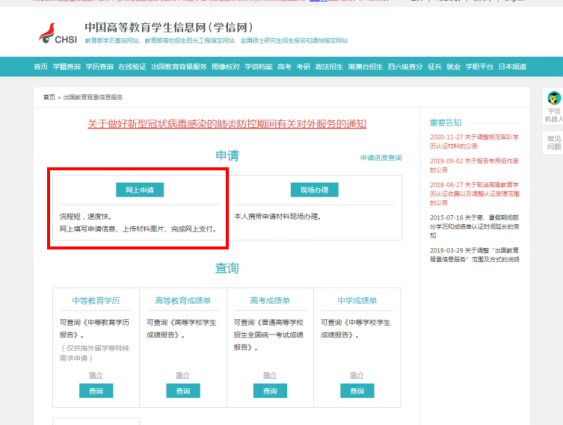Open the 2015-07-16 notice in 重要告知
Viewport: 563px width, 425px height.
[474, 226]
